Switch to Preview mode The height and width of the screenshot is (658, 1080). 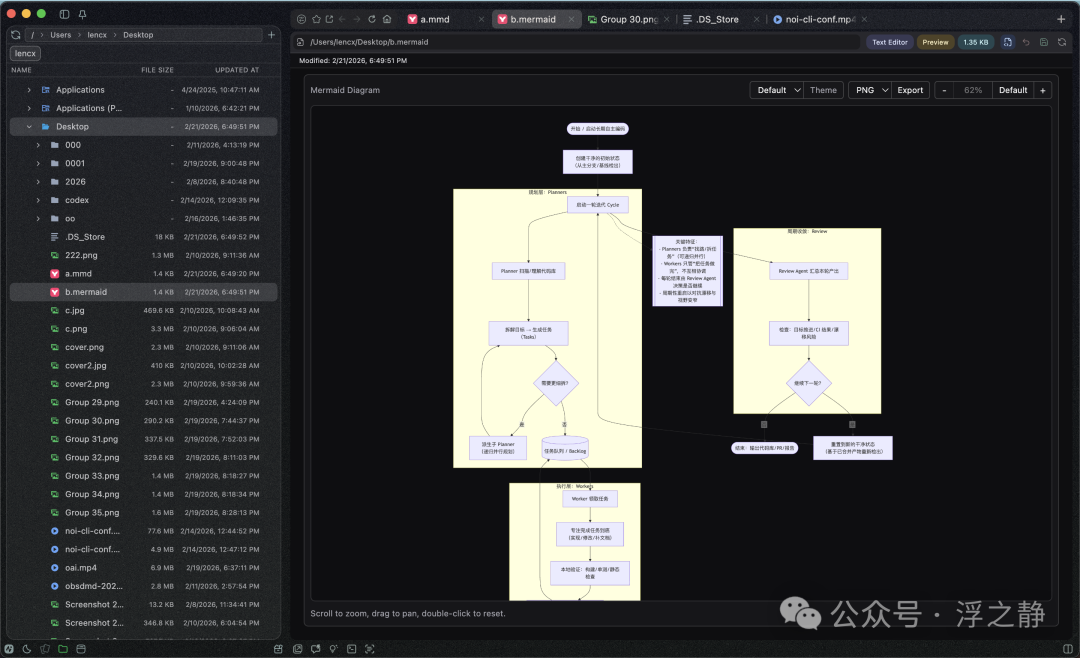[935, 42]
